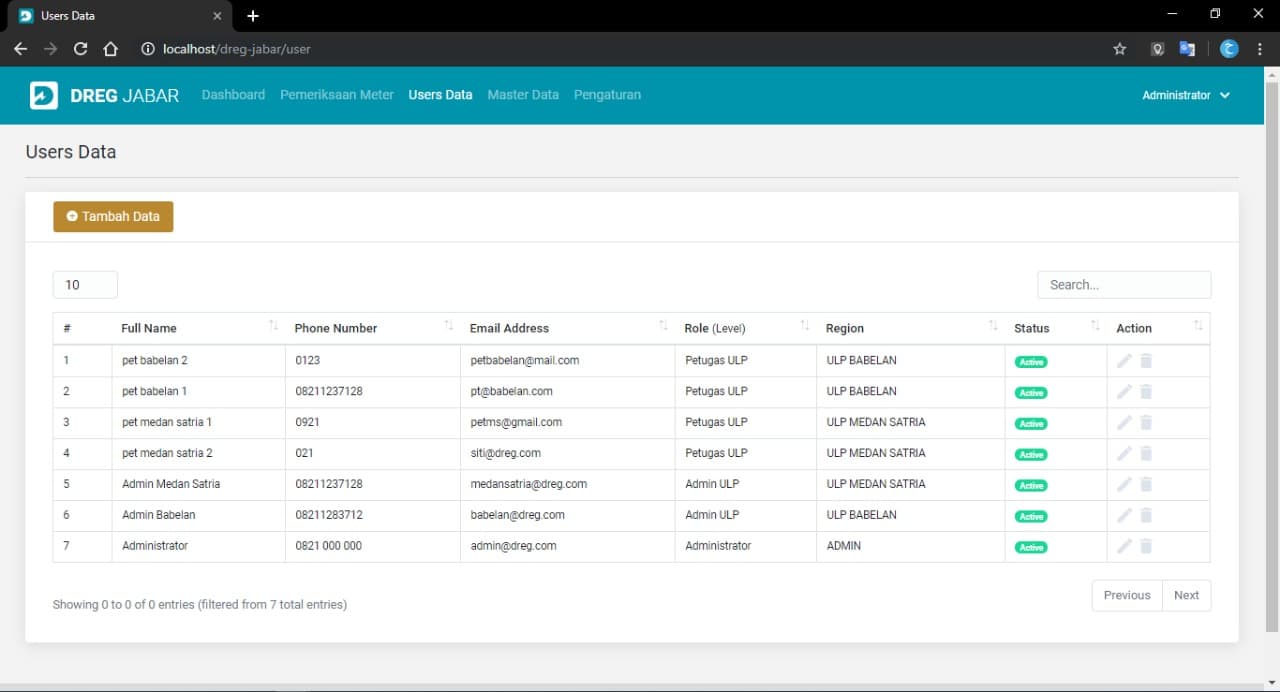Sort table by Full Name column
The width and height of the screenshot is (1280, 692).
click(x=198, y=328)
